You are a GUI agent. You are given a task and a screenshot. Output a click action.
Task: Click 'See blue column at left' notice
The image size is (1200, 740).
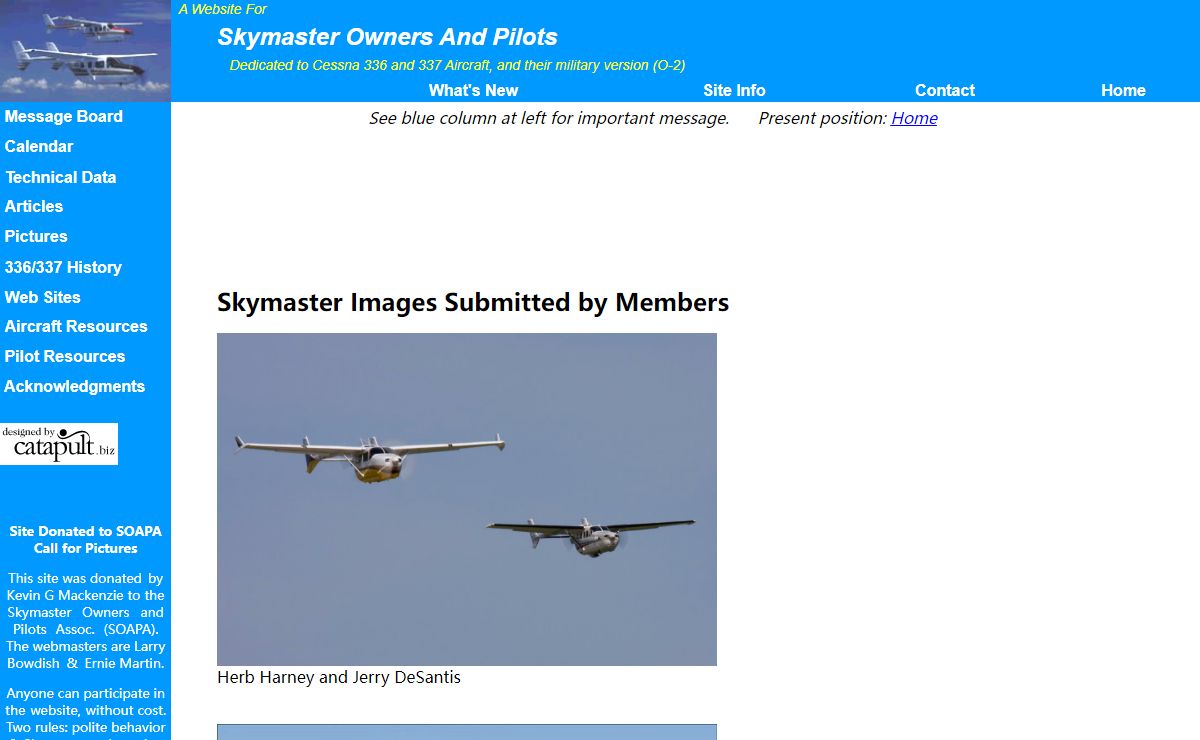(549, 118)
